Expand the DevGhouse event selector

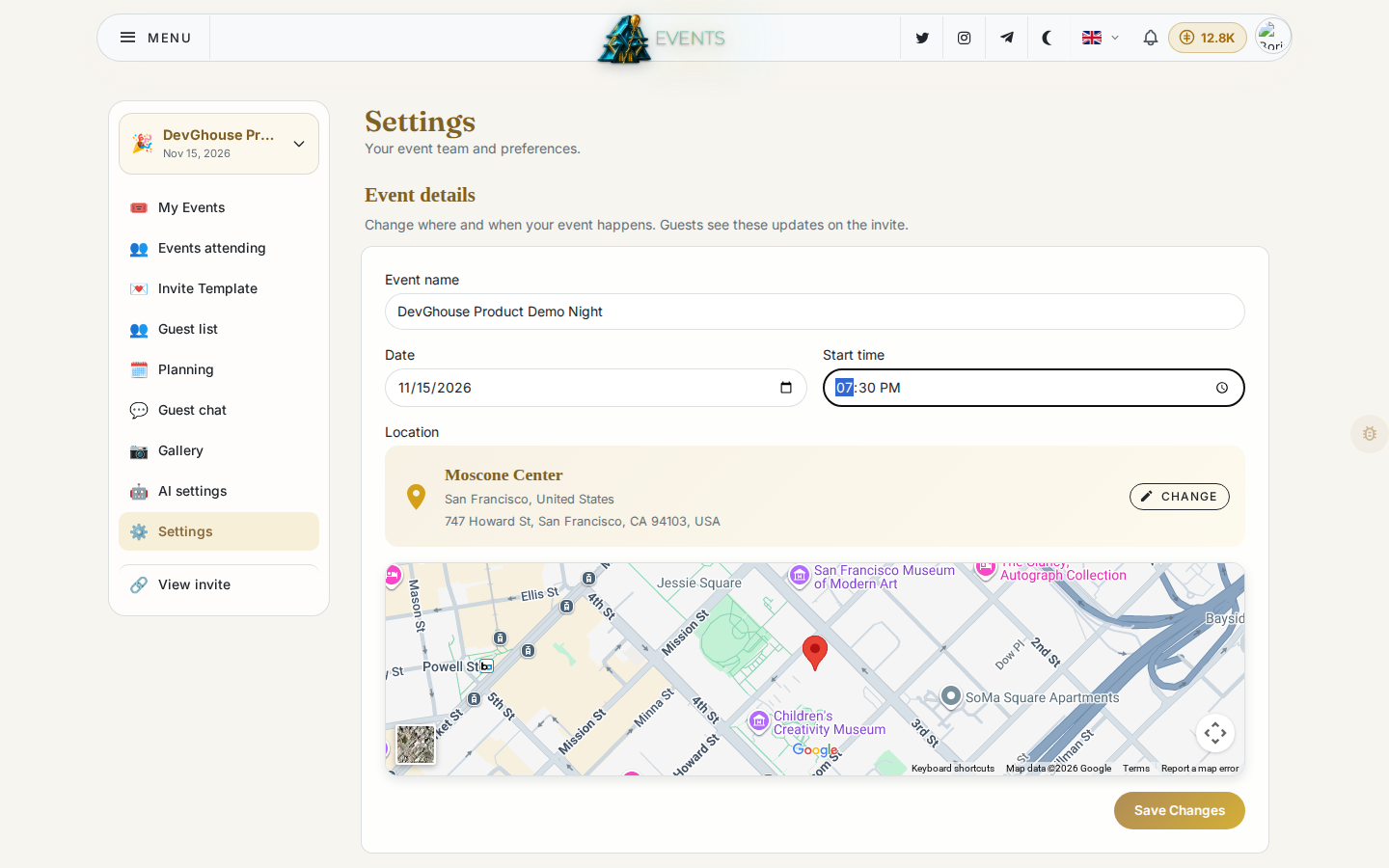click(x=219, y=144)
